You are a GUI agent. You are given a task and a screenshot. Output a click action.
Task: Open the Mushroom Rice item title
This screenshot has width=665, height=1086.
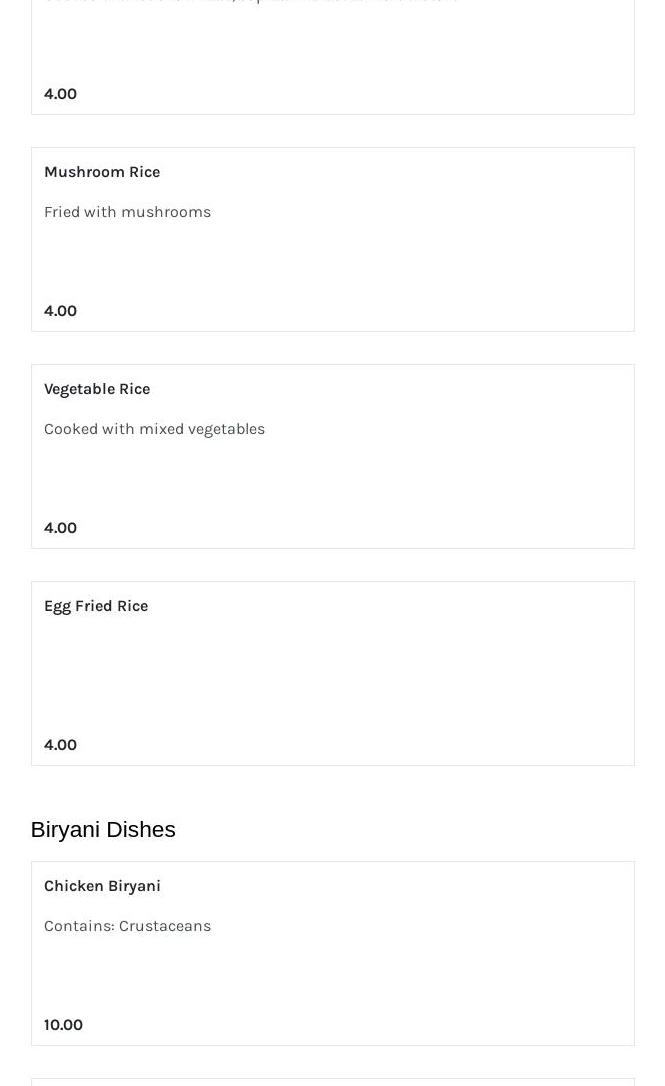click(x=102, y=172)
